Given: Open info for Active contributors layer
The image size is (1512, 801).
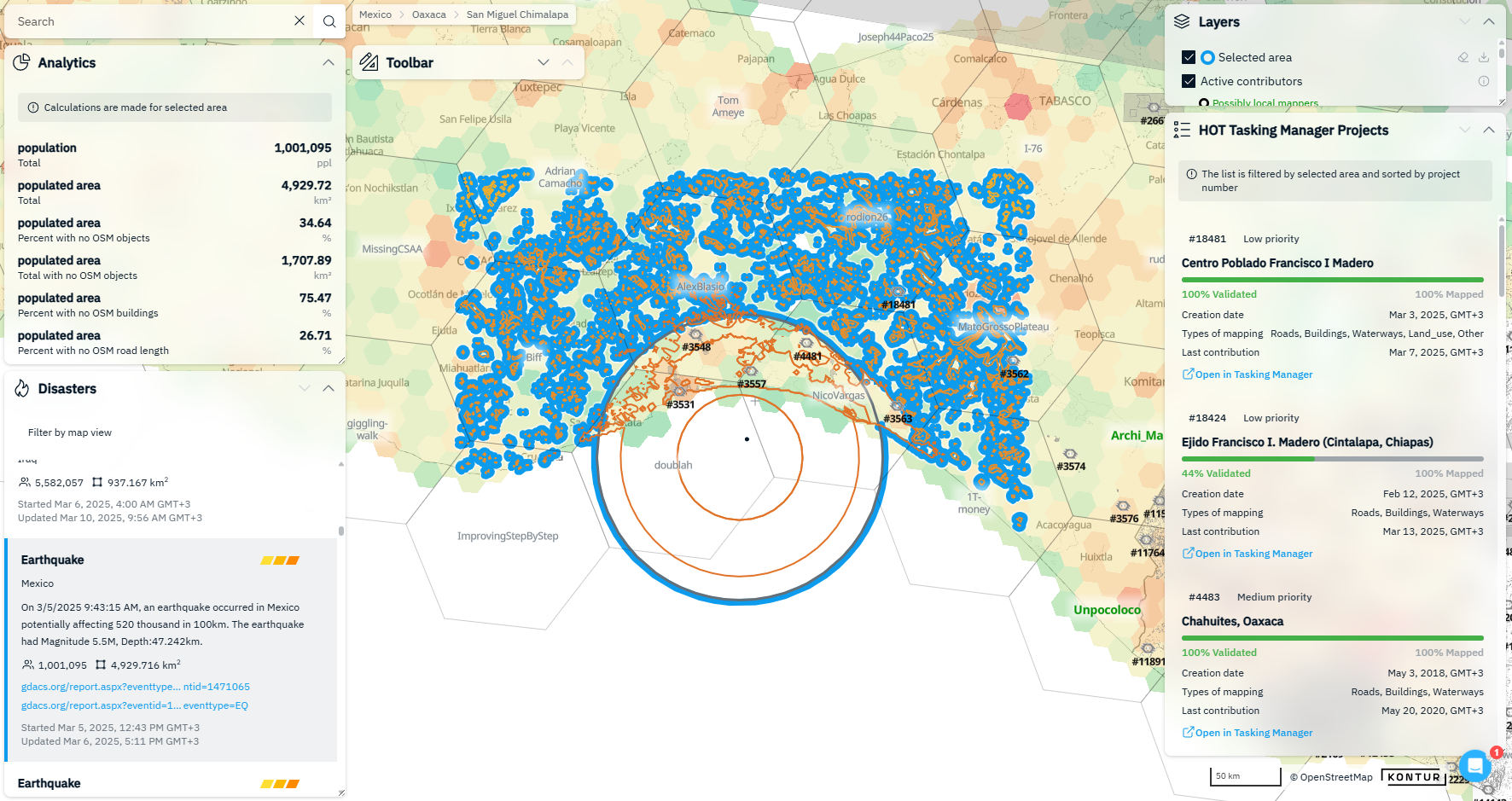Looking at the screenshot, I should point(1484,81).
